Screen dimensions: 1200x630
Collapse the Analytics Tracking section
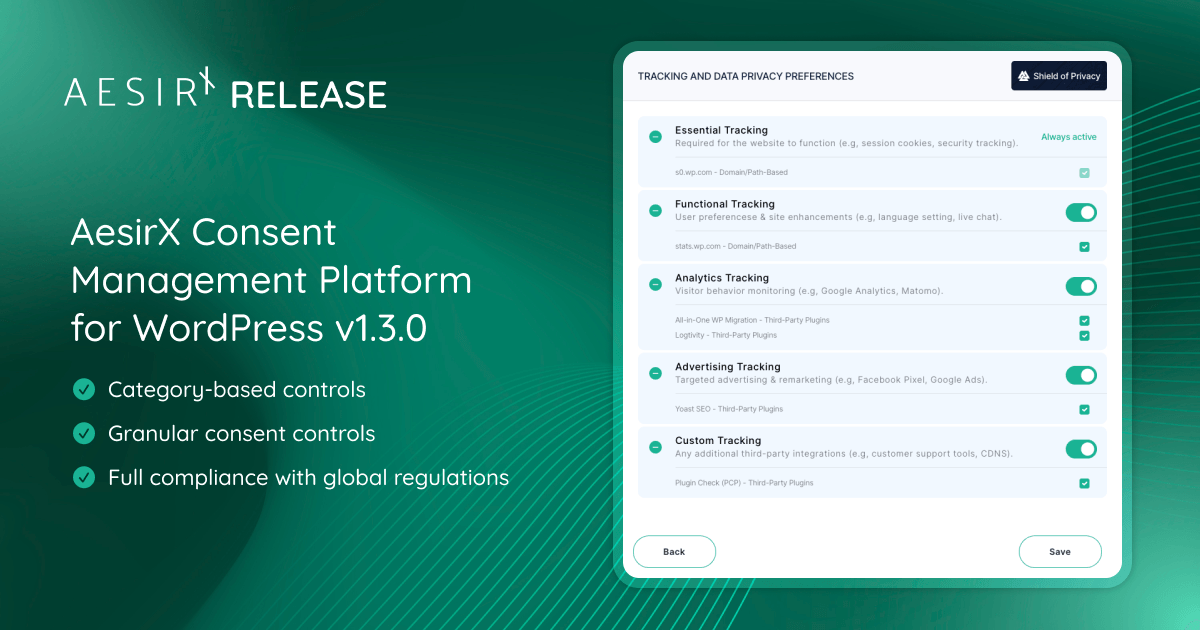point(655,285)
